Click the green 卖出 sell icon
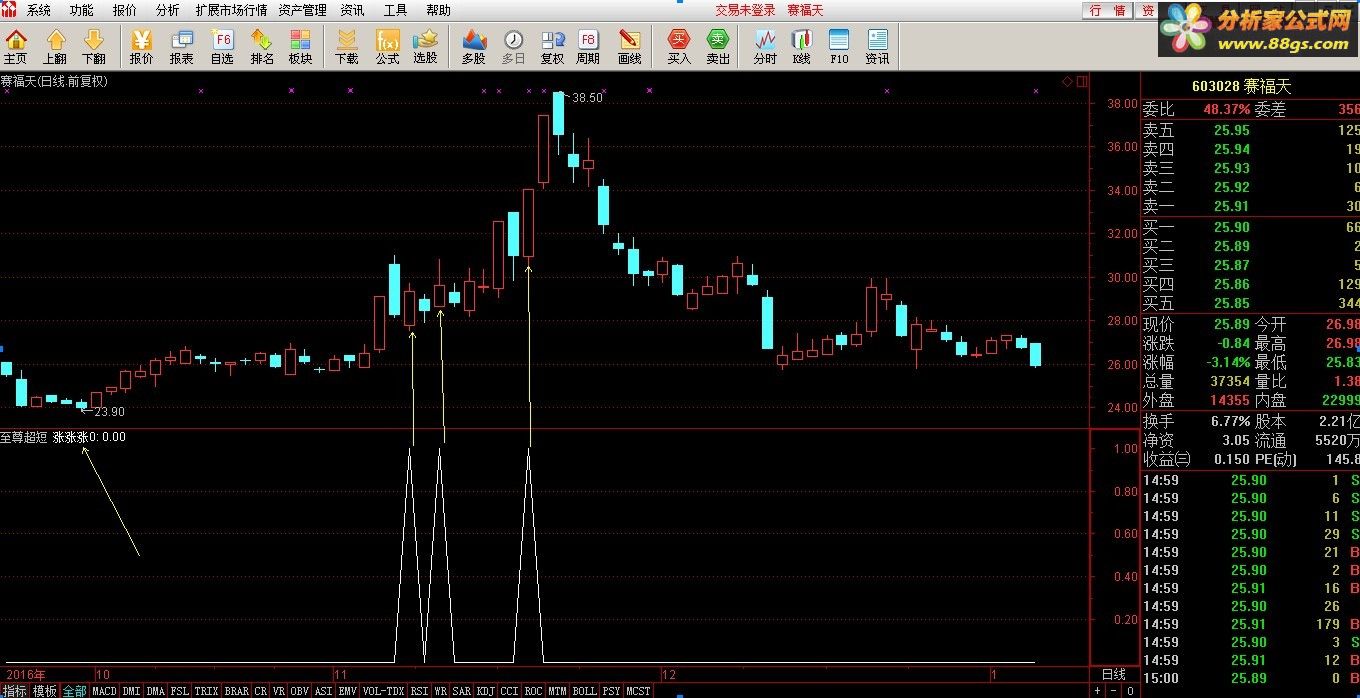 pos(718,47)
